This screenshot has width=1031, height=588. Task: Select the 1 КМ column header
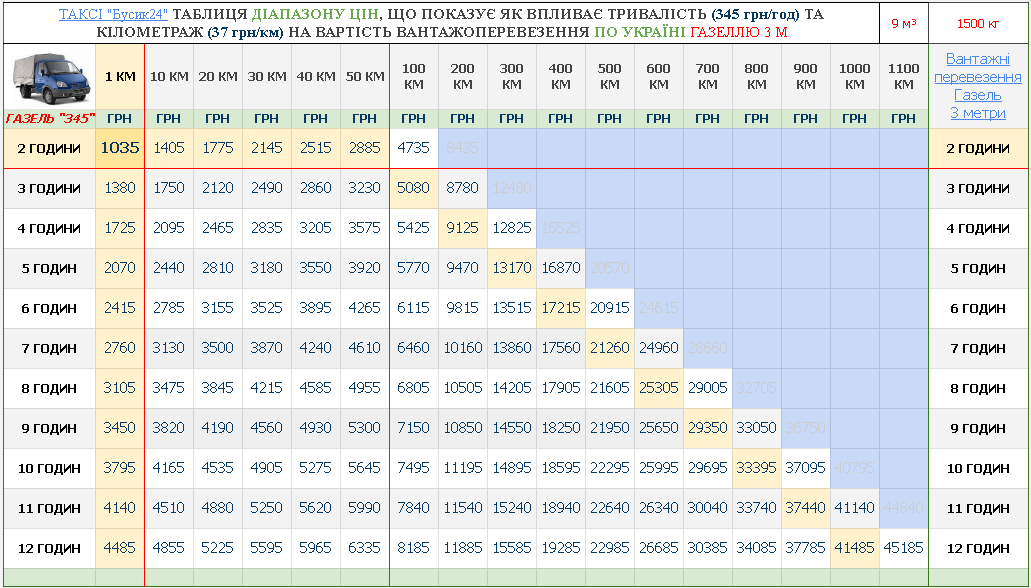[119, 77]
